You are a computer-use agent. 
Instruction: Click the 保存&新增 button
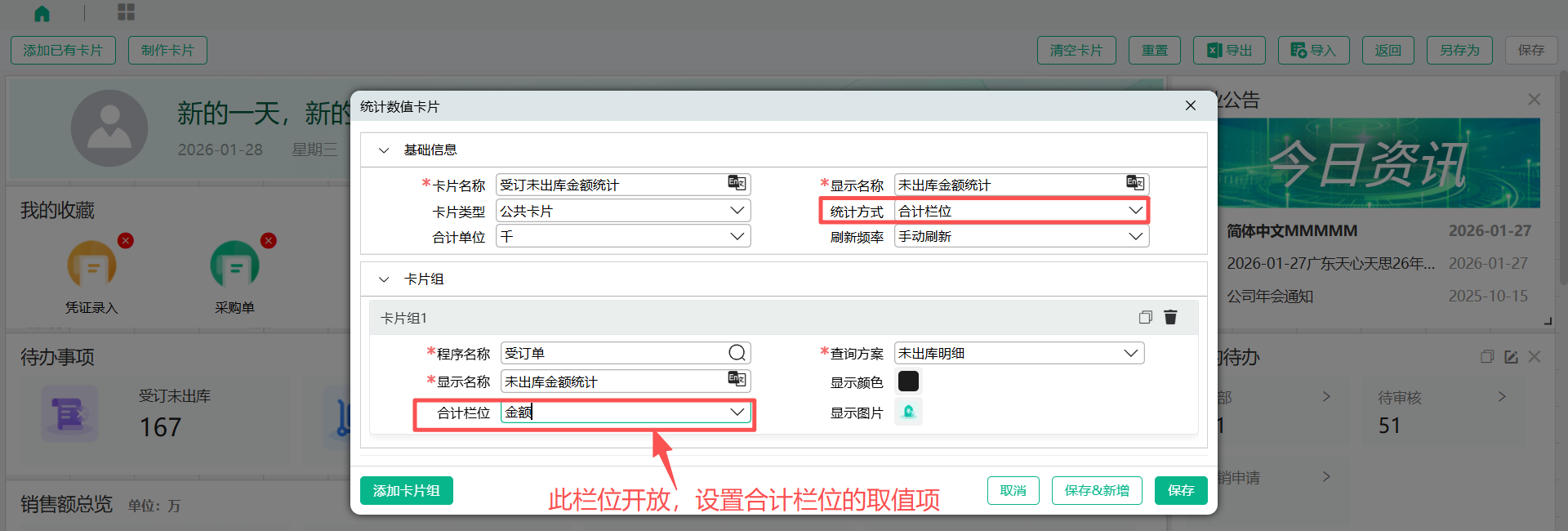pyautogui.click(x=1096, y=491)
